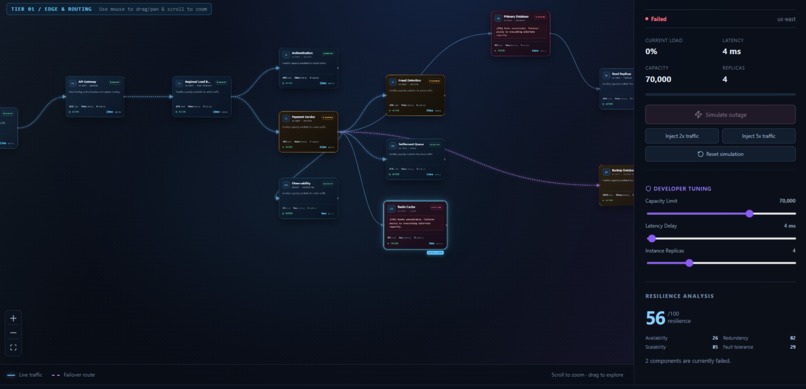Click 'Scroll to zoom · drag to explore' hint
This screenshot has width=806, height=389.
(x=588, y=375)
